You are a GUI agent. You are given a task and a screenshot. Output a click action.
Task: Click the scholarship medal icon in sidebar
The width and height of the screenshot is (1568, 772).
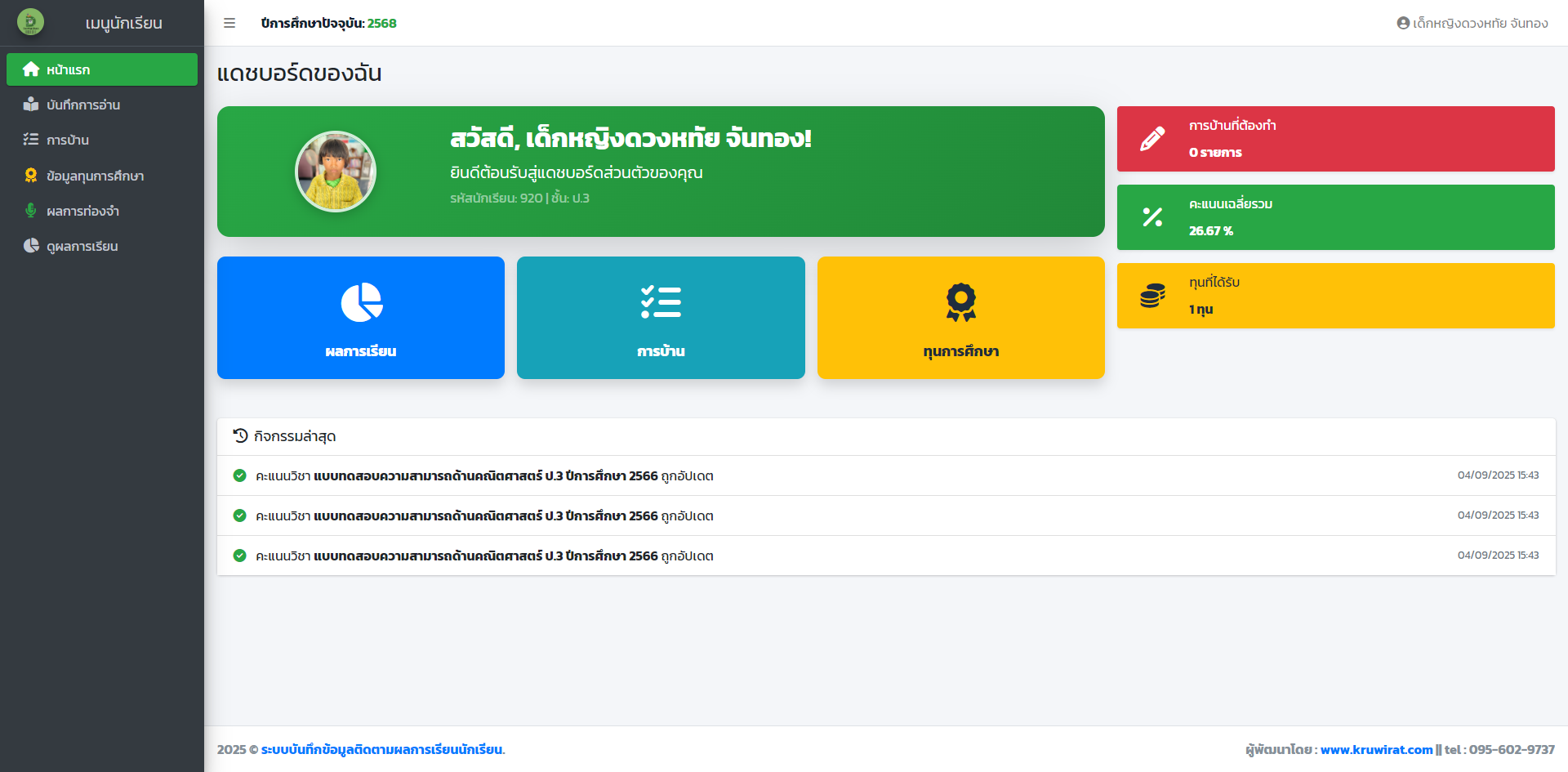(31, 175)
